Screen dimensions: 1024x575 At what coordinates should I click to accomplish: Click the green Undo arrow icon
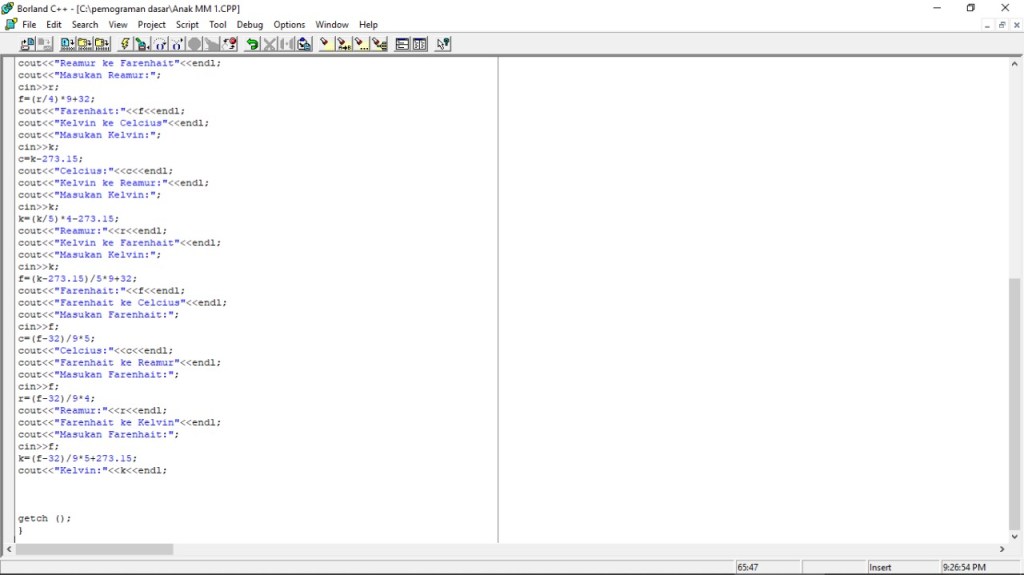pyautogui.click(x=252, y=44)
